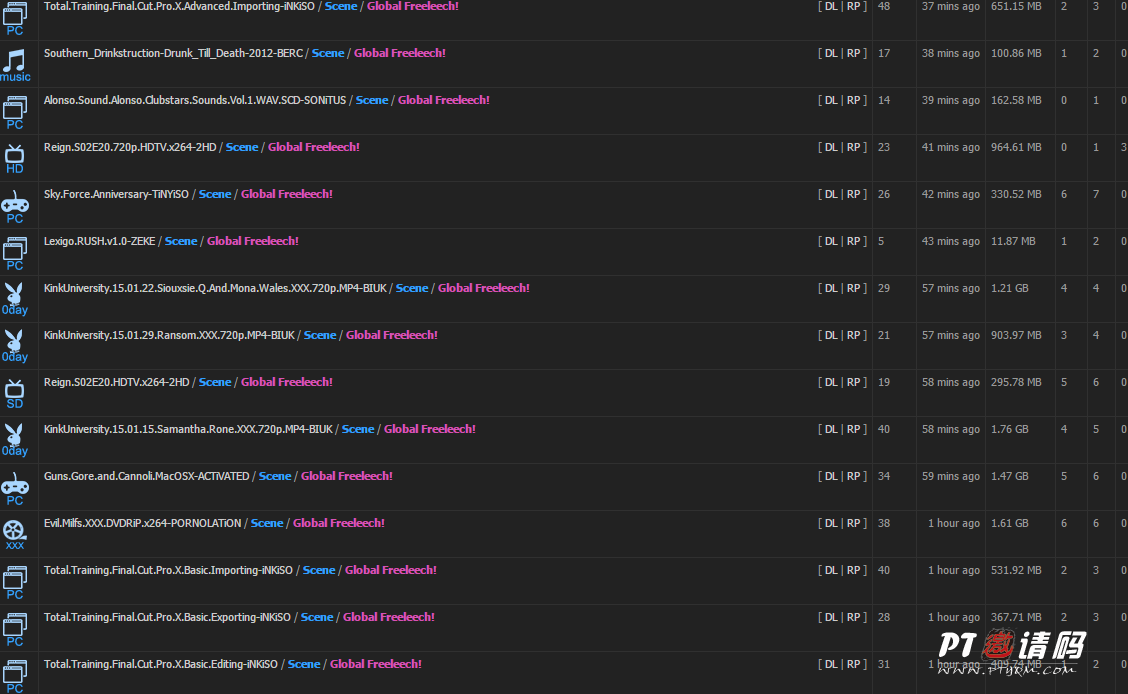Open Total.Training.Final.Cut.Pro.X.Basic.Editing-iNKiSO torrent
This screenshot has height=694, width=1128.
tap(161, 664)
